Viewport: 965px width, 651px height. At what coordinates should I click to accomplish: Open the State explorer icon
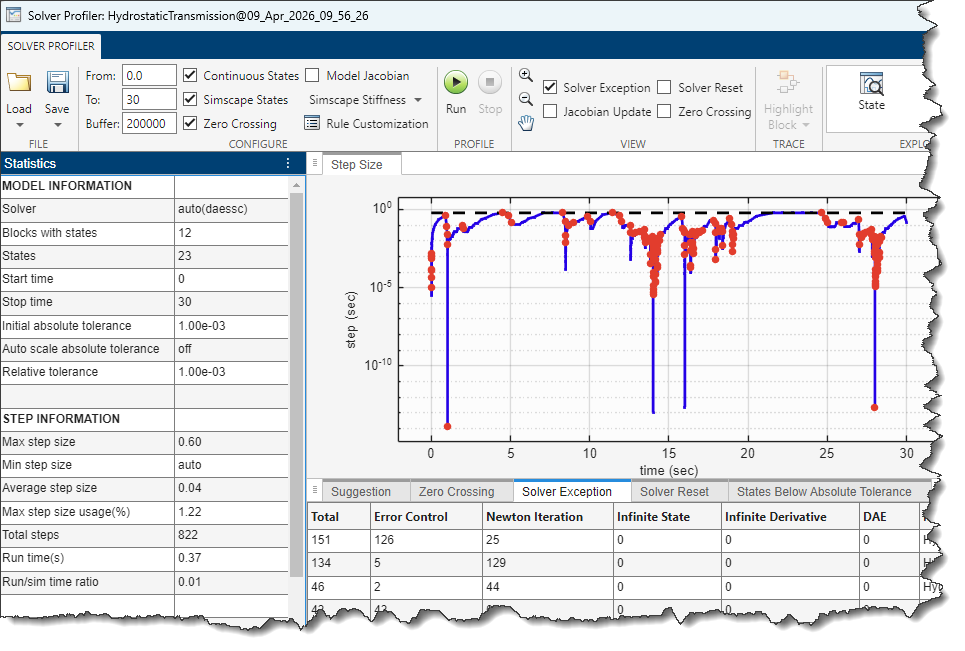pyautogui.click(x=871, y=85)
